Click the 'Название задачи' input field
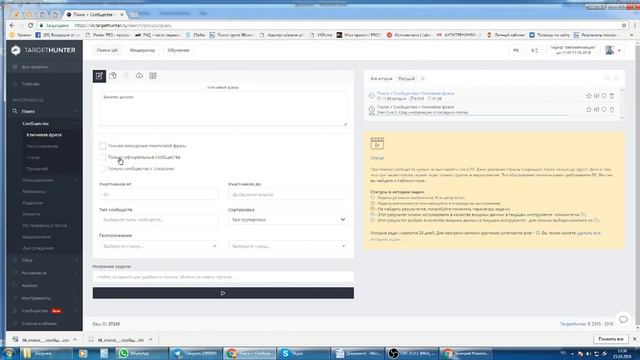Image resolution: width=640 pixels, height=360 pixels. [223, 277]
